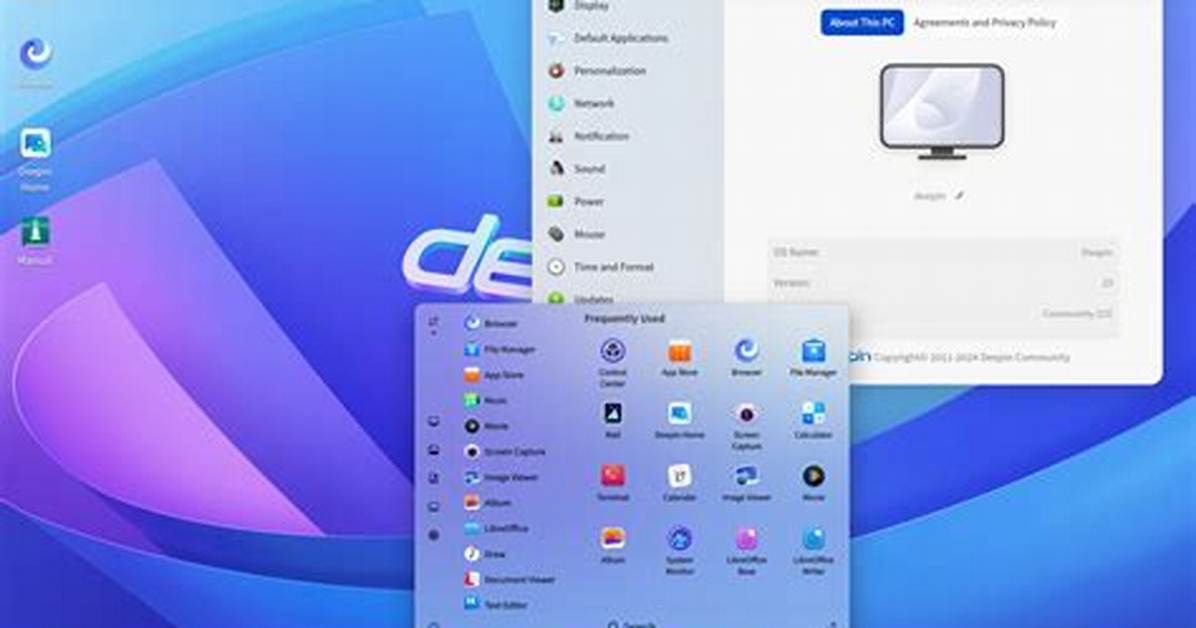The height and width of the screenshot is (628, 1196).
Task: Choose Image Viewer in the launcher app list
Action: click(501, 477)
